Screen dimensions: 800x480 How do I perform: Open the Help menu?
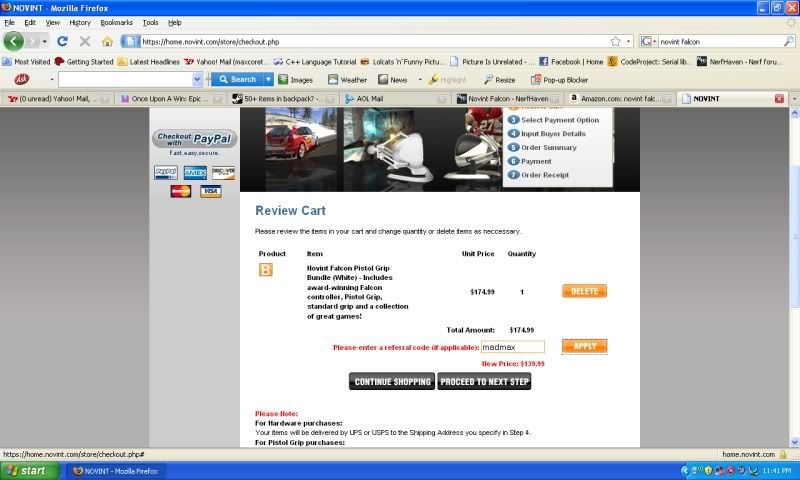point(175,22)
